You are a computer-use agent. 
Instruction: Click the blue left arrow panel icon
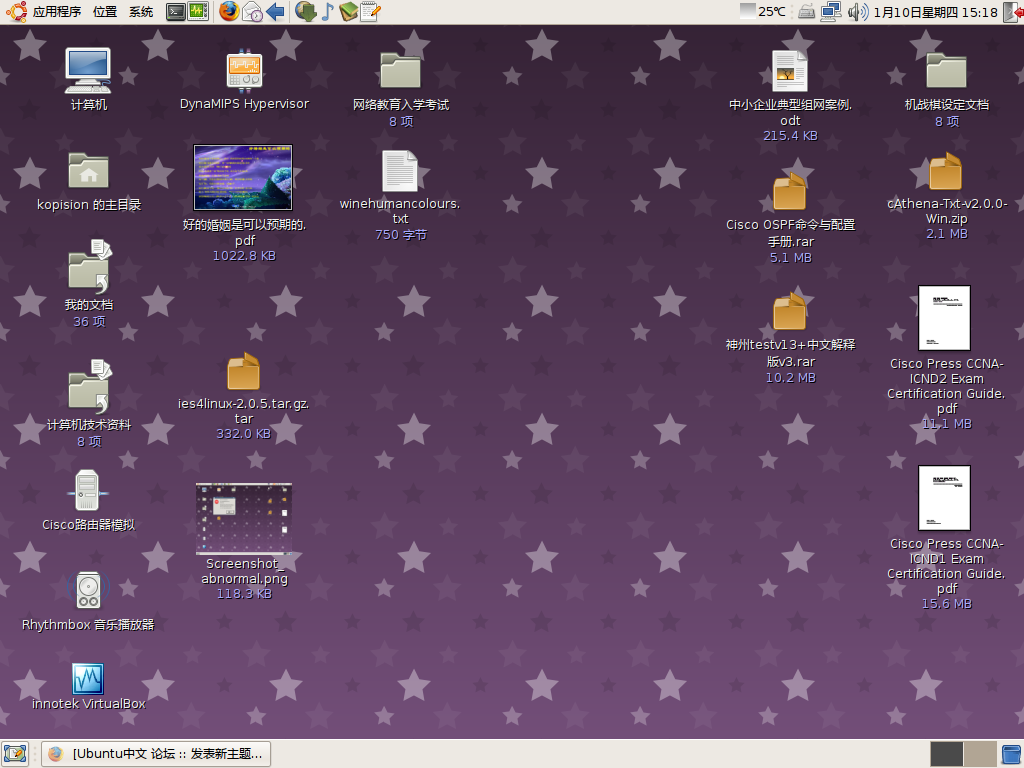pyautogui.click(x=276, y=11)
